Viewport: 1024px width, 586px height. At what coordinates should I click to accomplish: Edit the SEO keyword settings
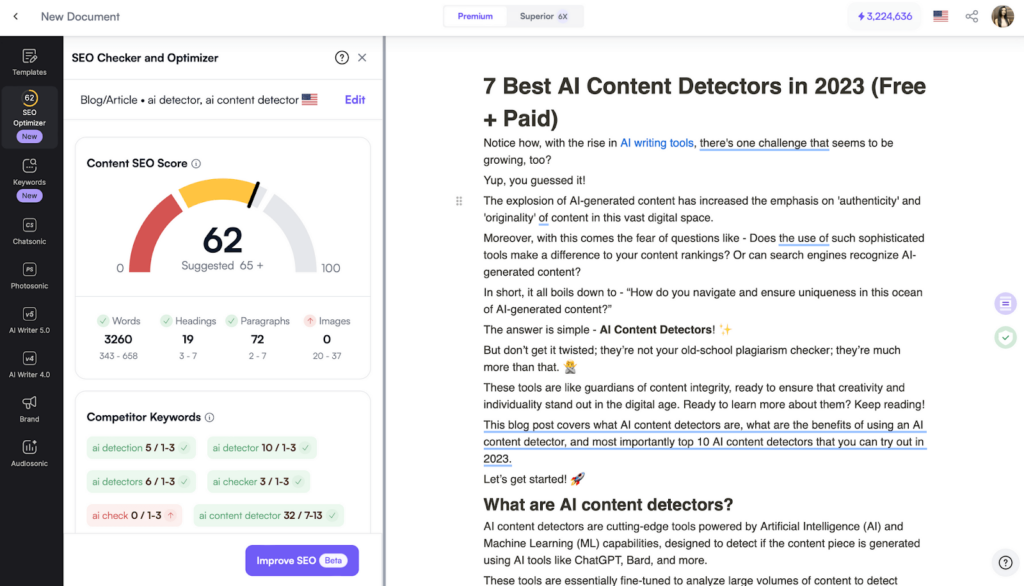[x=355, y=100]
